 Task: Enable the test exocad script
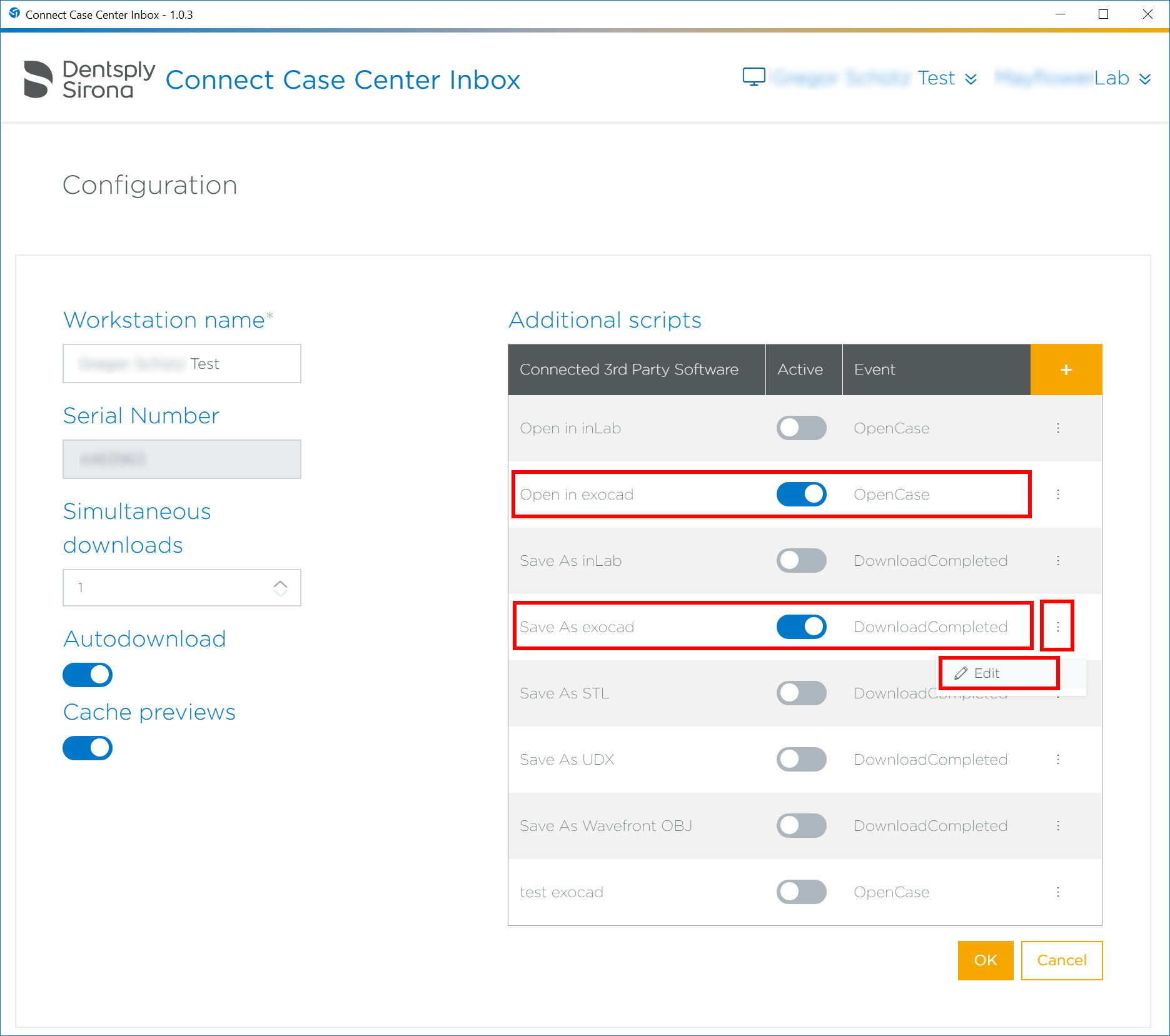click(801, 892)
